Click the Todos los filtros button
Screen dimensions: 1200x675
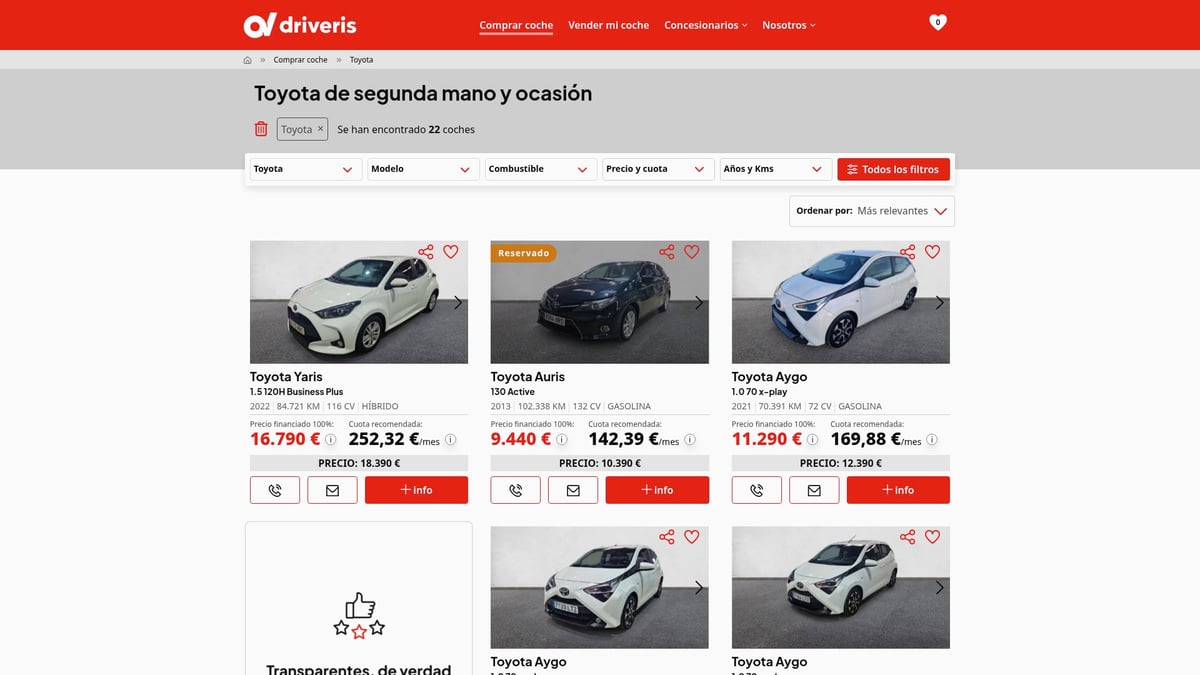tap(893, 169)
